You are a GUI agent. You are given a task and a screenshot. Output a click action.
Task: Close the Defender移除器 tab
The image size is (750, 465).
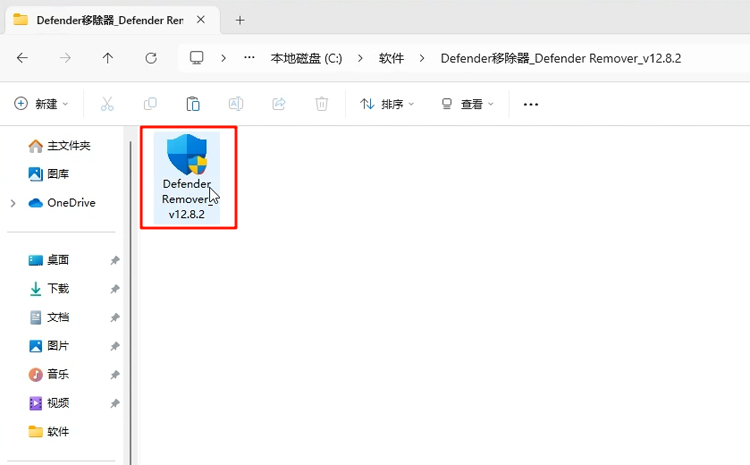click(201, 20)
